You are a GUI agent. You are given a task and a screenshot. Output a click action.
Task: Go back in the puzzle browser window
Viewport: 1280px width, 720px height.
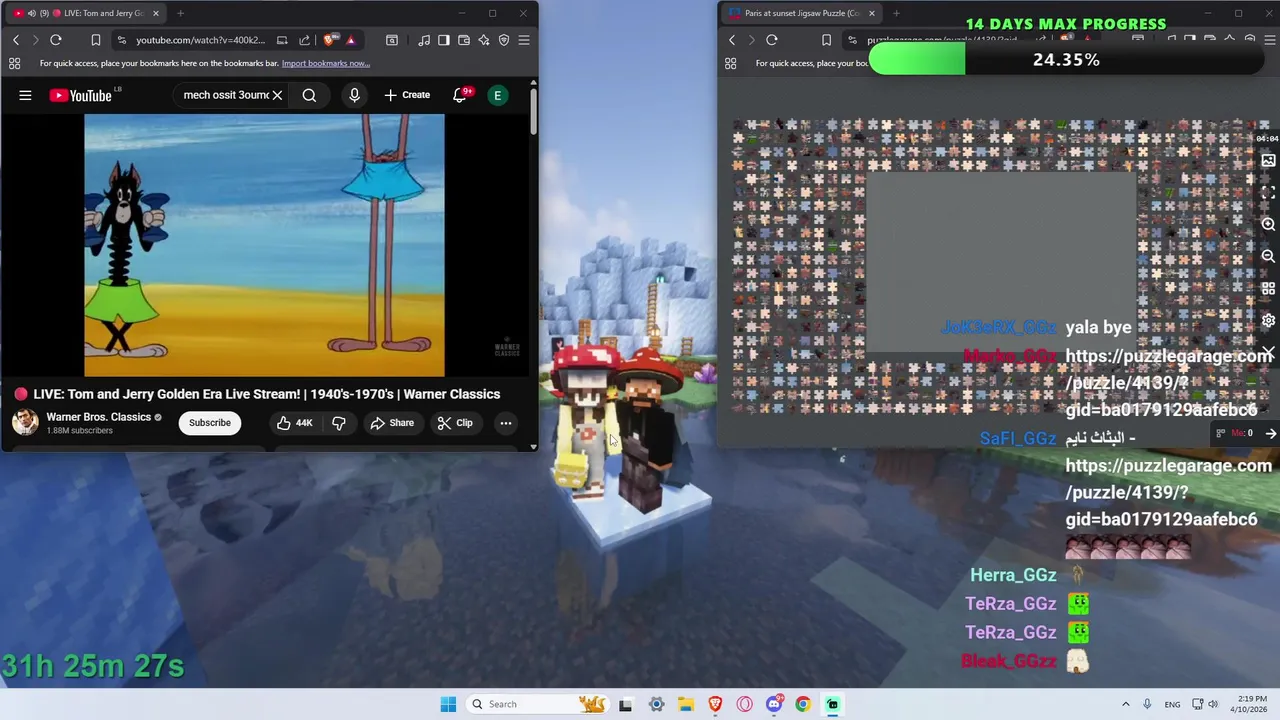[x=732, y=40]
